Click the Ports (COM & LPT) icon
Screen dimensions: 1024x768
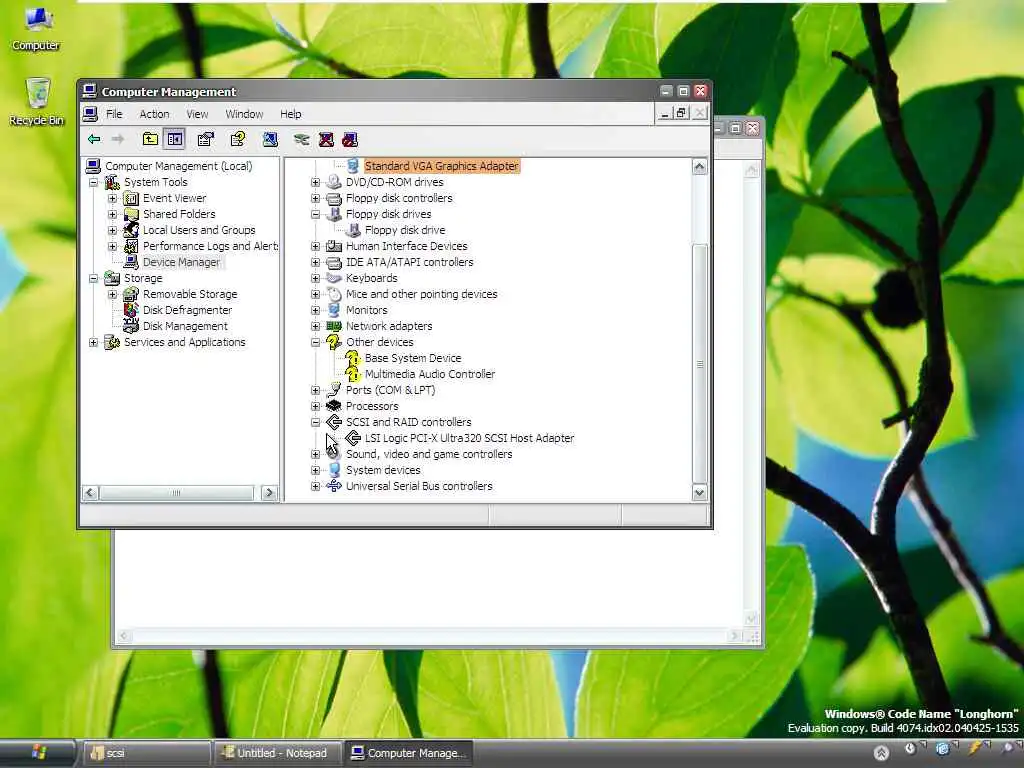(x=334, y=390)
